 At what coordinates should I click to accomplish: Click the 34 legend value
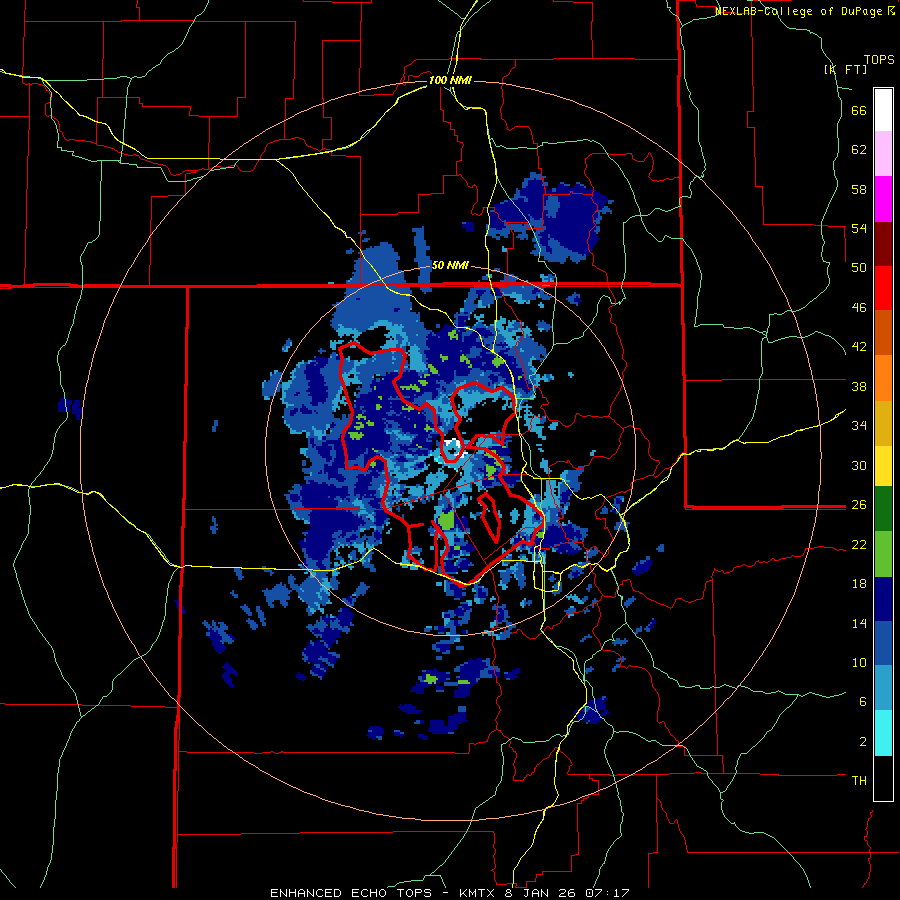click(859, 426)
